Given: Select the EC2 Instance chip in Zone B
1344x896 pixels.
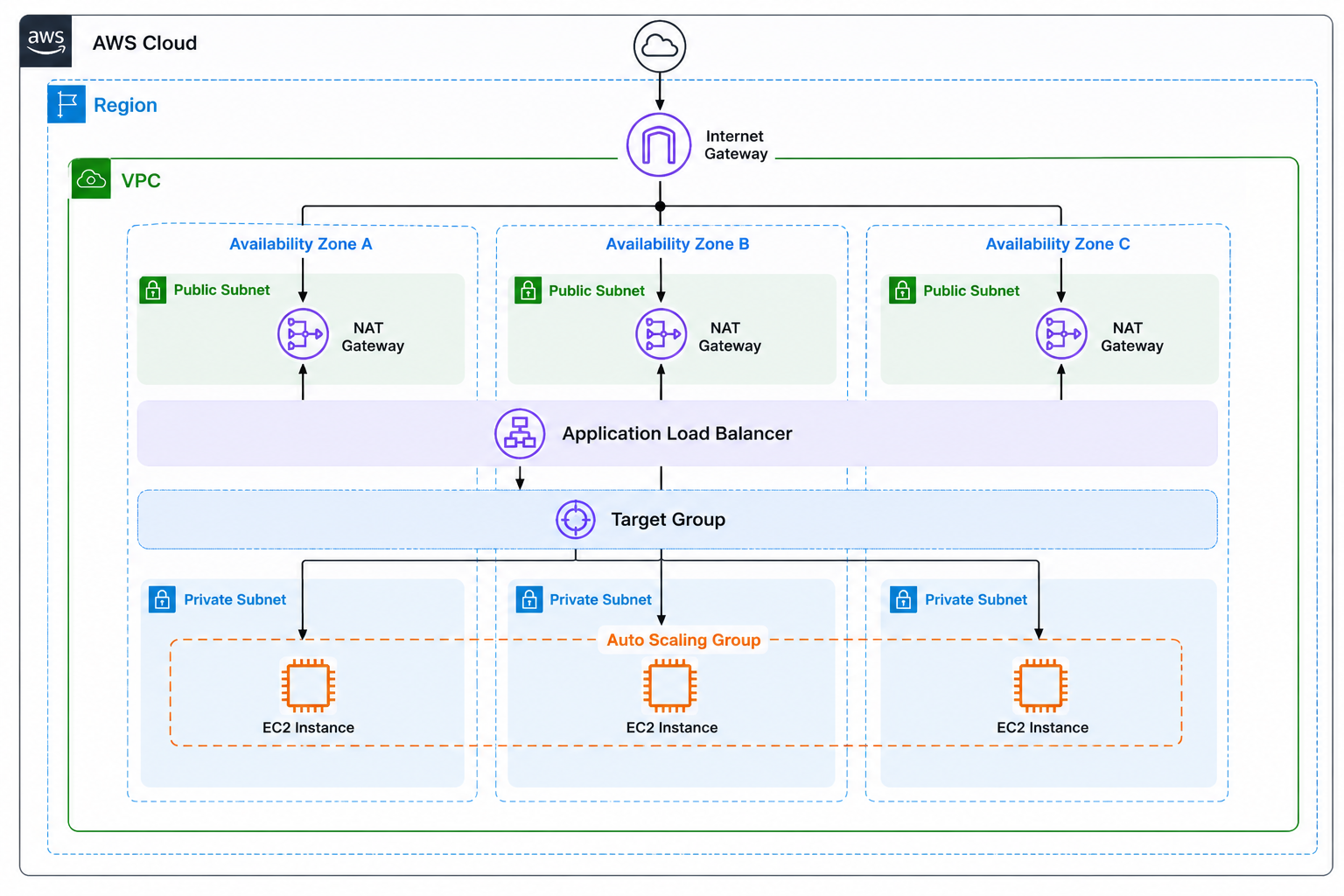Looking at the screenshot, I should (x=670, y=684).
